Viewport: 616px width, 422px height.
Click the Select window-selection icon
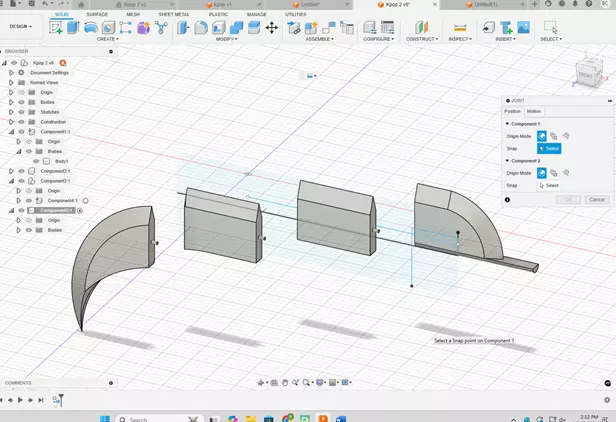coord(551,28)
